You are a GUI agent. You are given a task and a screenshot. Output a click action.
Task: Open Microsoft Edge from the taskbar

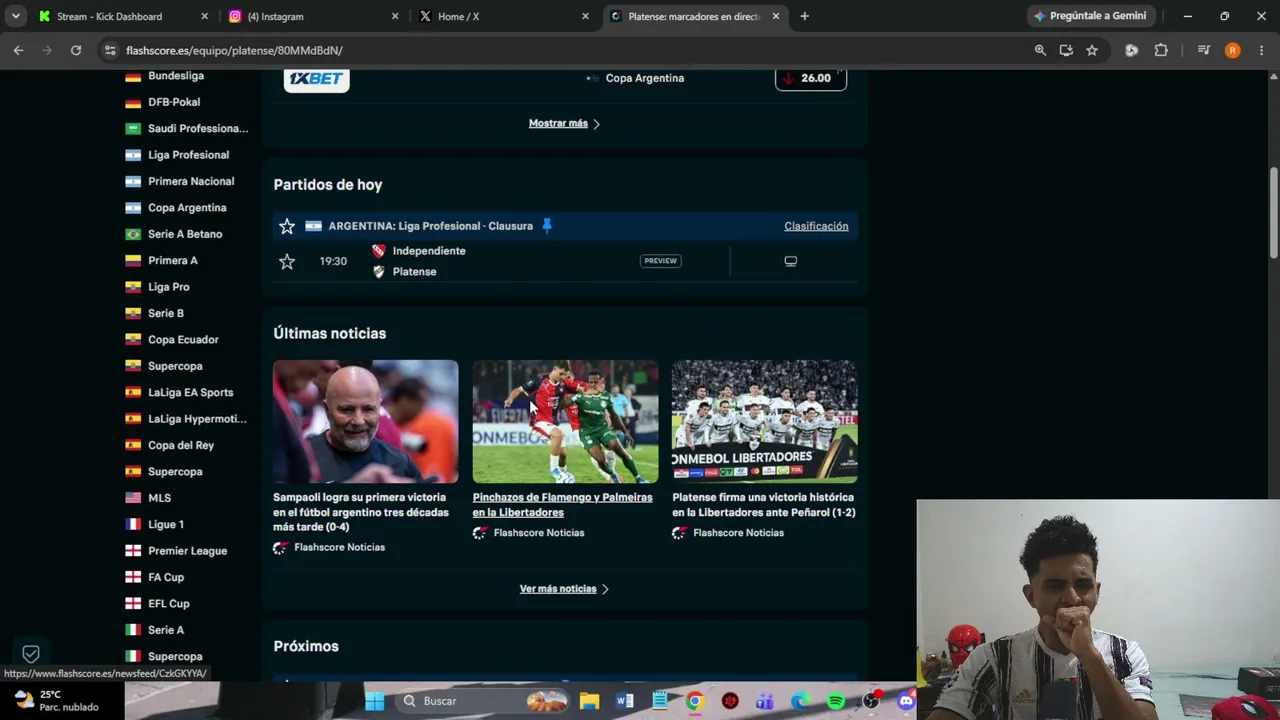[x=800, y=701]
